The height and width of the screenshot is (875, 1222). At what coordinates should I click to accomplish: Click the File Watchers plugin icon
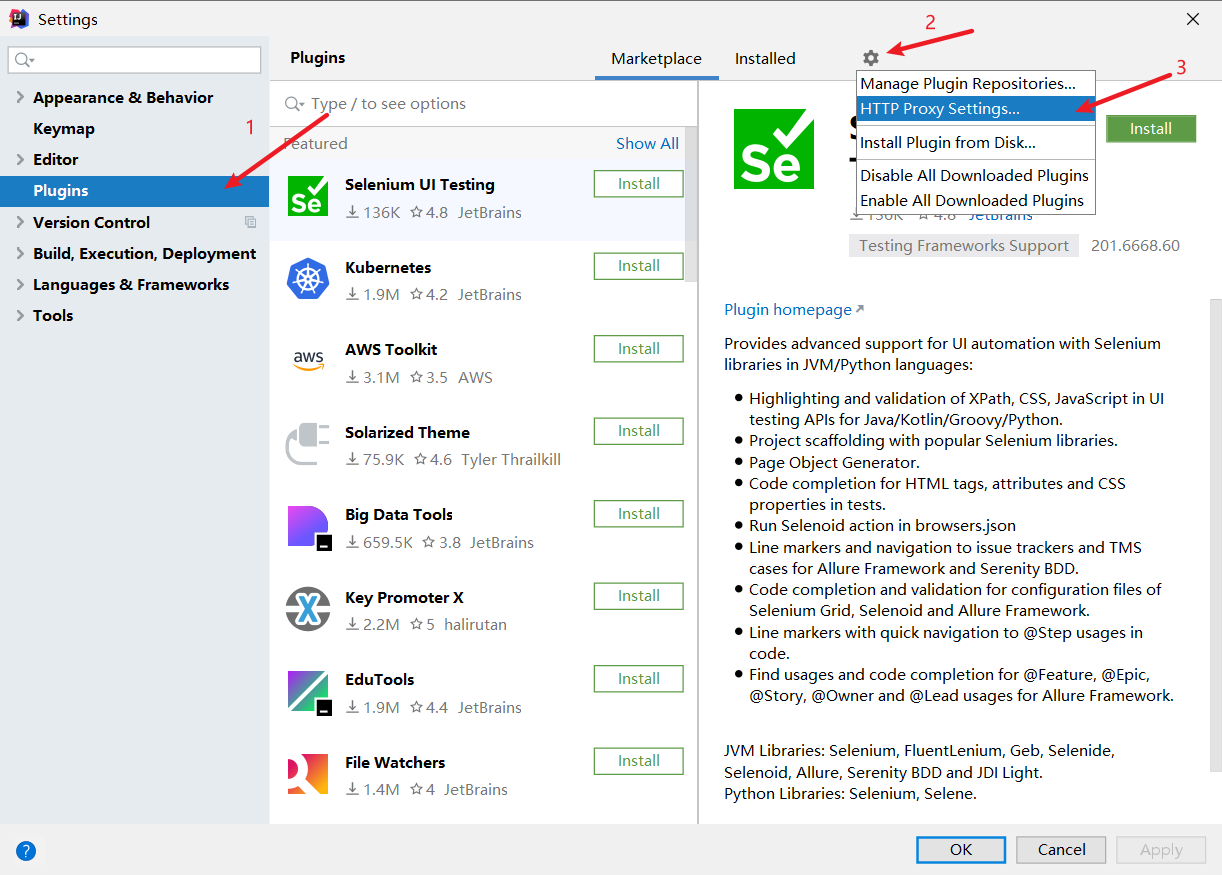coord(307,774)
